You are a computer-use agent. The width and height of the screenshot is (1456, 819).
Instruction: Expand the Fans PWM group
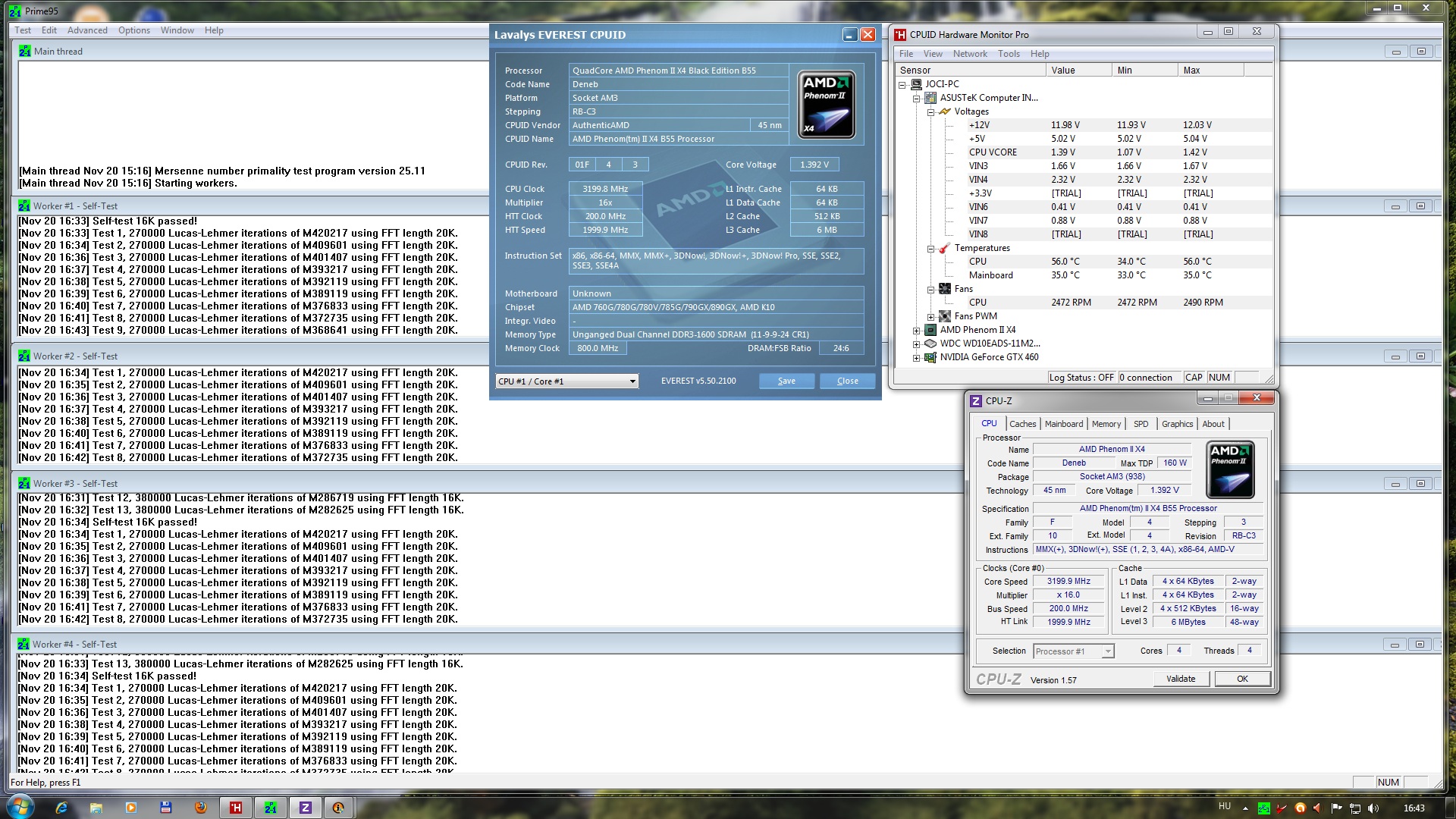[x=930, y=317]
